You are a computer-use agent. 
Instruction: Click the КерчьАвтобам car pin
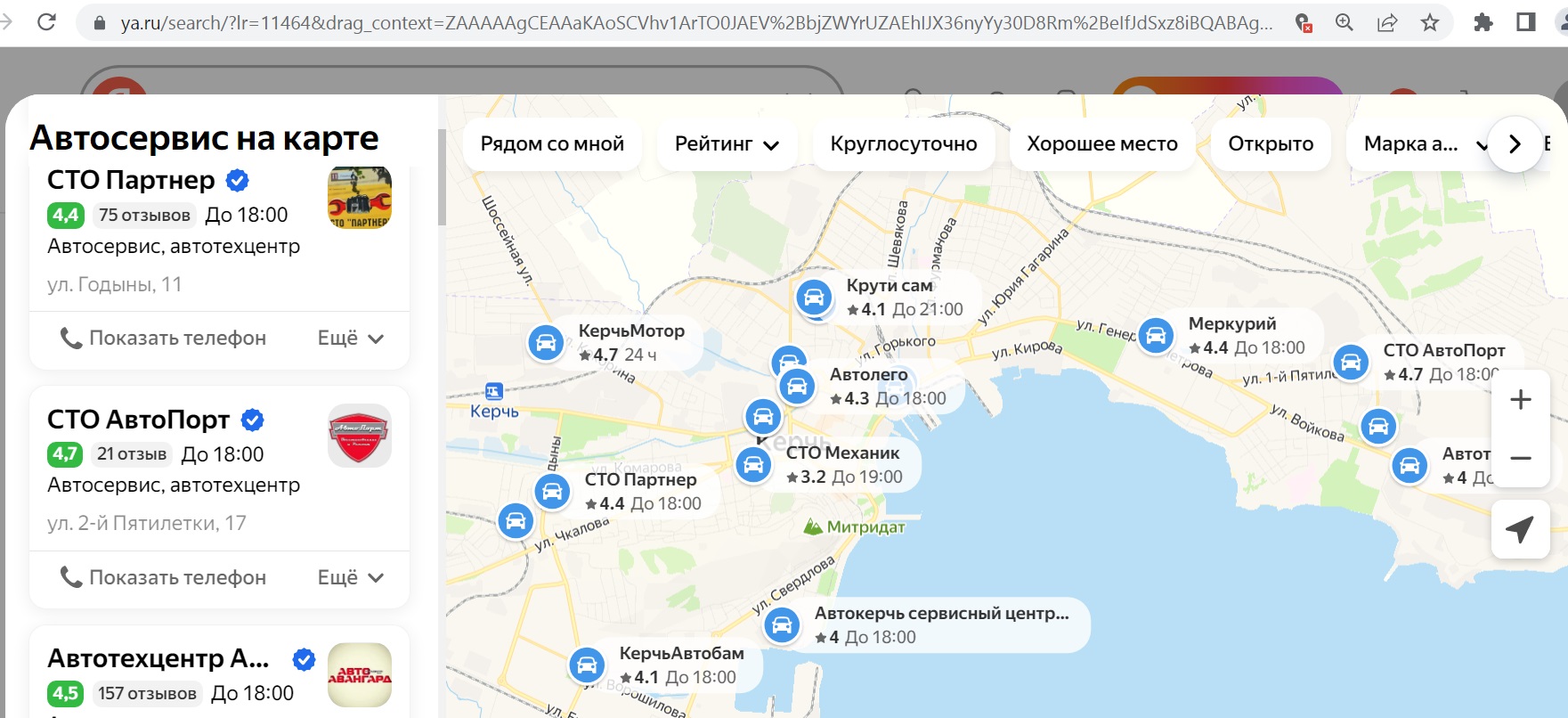[x=587, y=665]
